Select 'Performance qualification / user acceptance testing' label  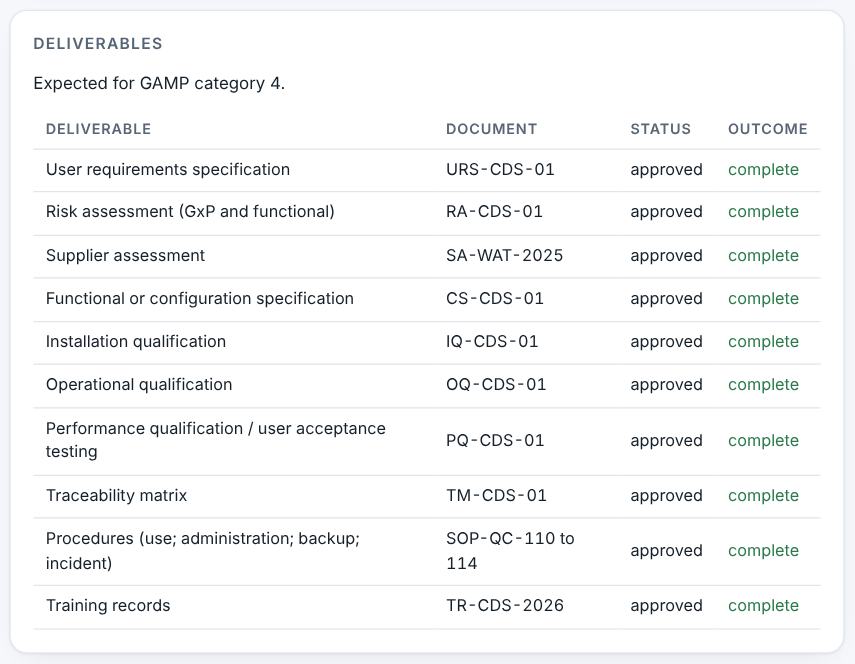coord(216,440)
